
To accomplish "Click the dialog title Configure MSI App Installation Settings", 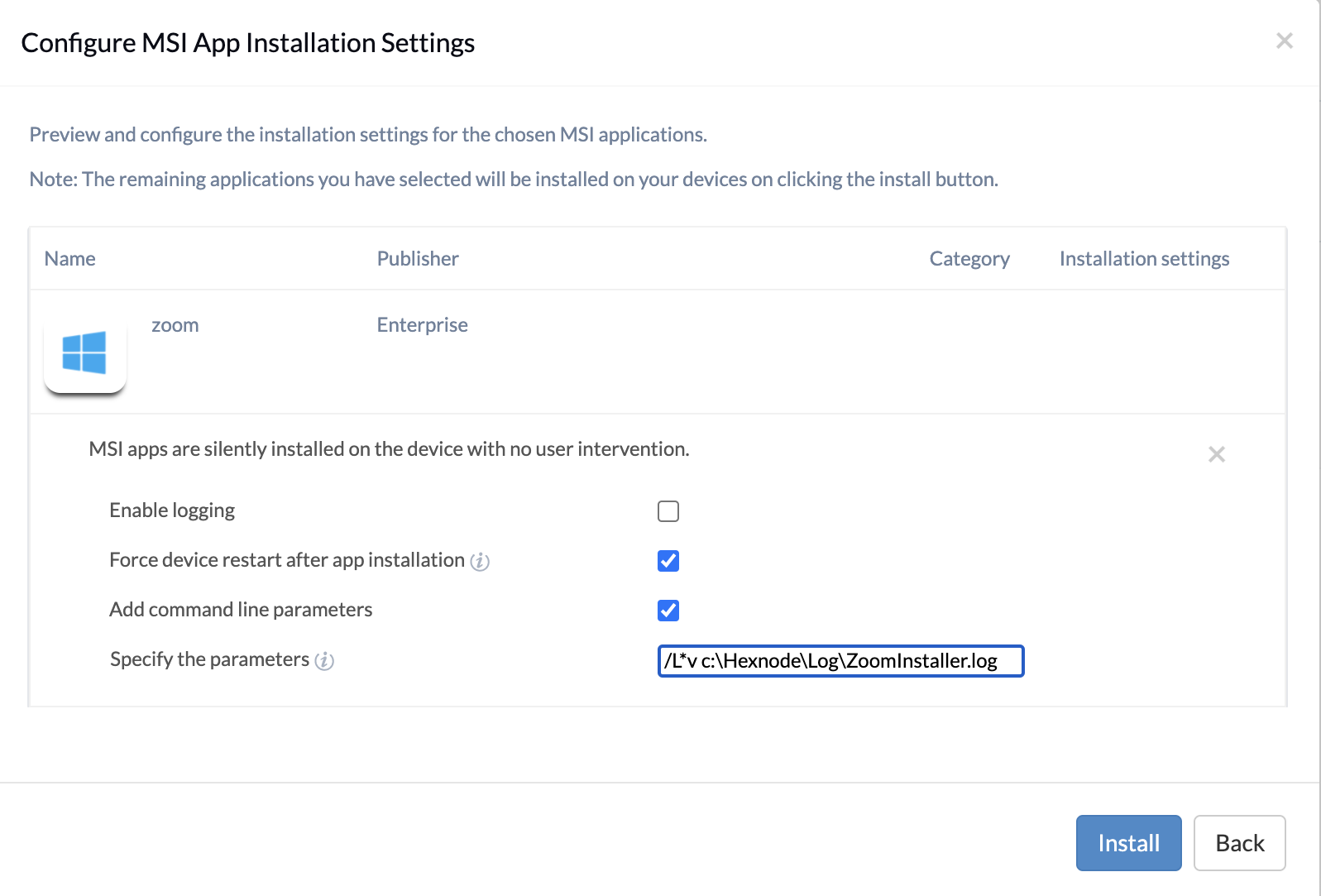I will [x=248, y=43].
